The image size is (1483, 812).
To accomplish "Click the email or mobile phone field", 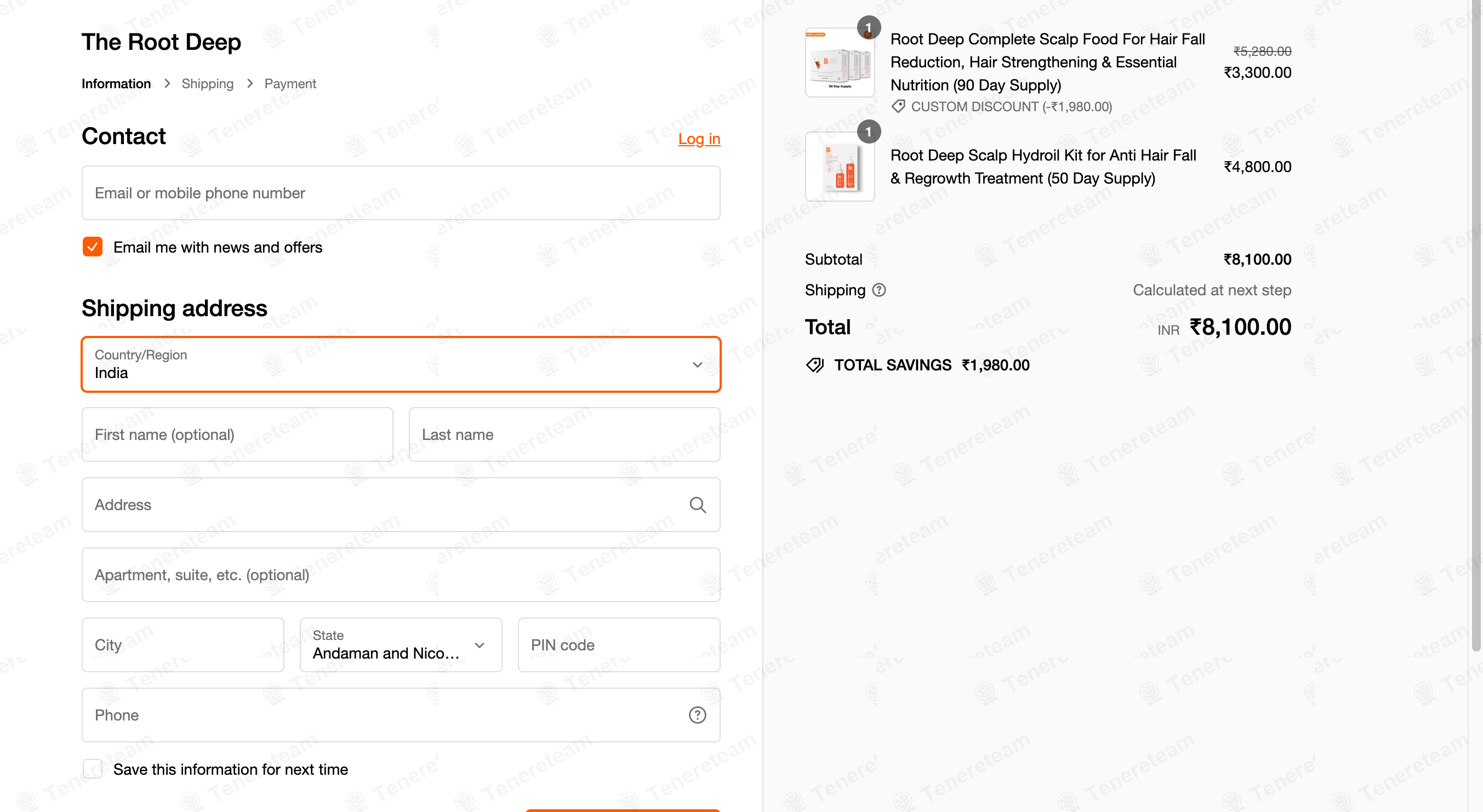I will pyautogui.click(x=401, y=193).
